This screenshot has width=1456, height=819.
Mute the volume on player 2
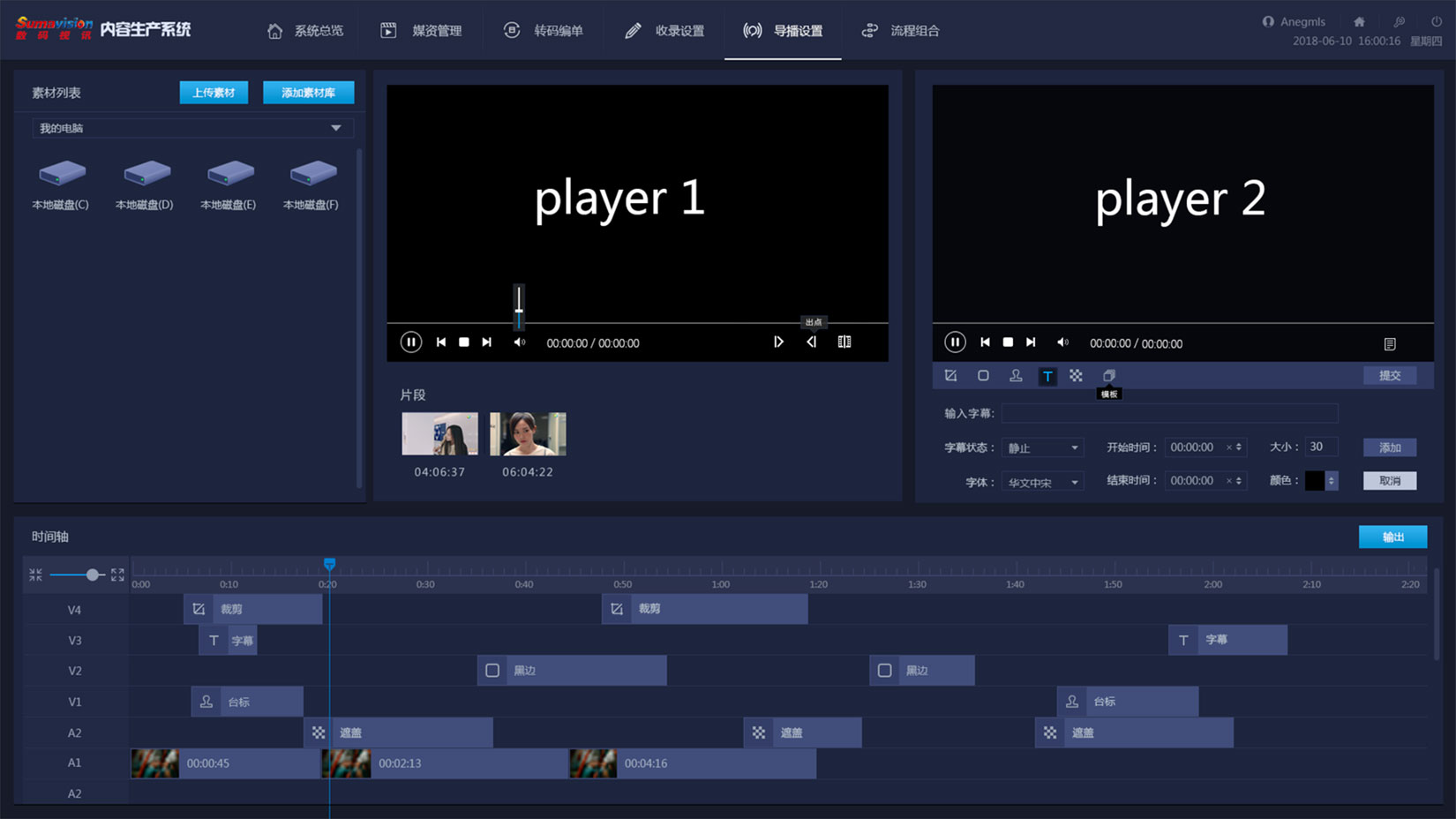pos(1062,342)
